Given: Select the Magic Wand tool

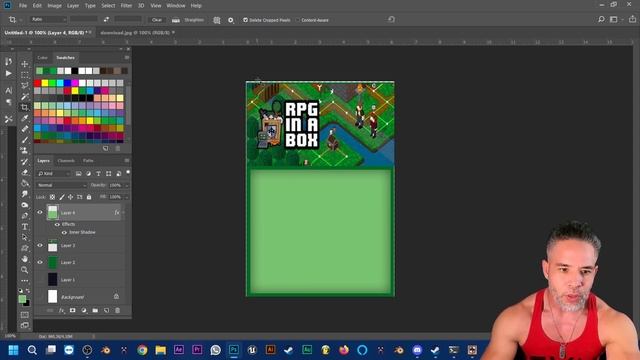Looking at the screenshot, I should (24, 97).
